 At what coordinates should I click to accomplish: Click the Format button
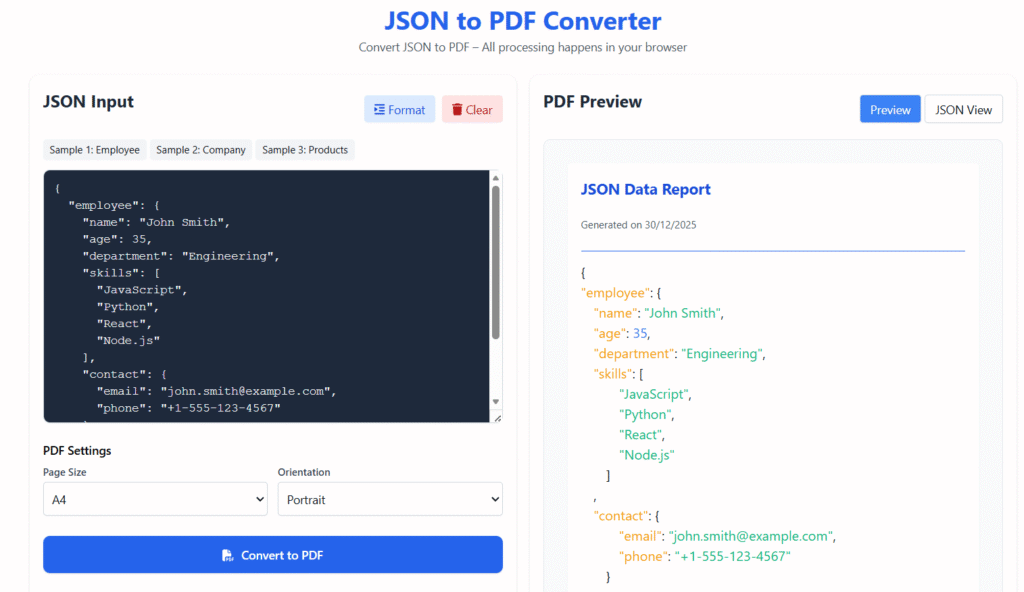(x=399, y=109)
